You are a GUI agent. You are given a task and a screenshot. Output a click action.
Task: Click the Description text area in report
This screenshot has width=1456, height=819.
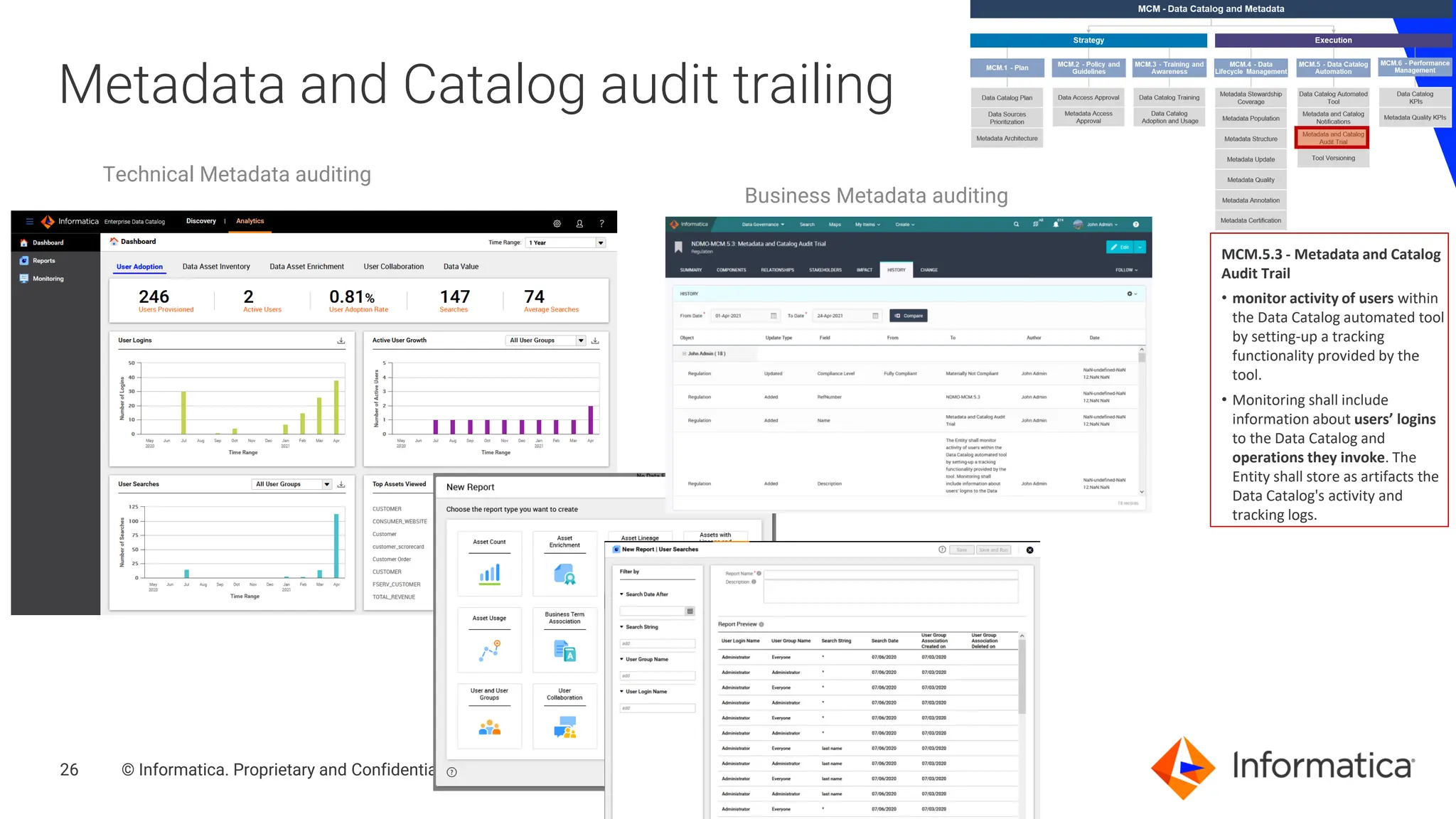click(x=891, y=591)
